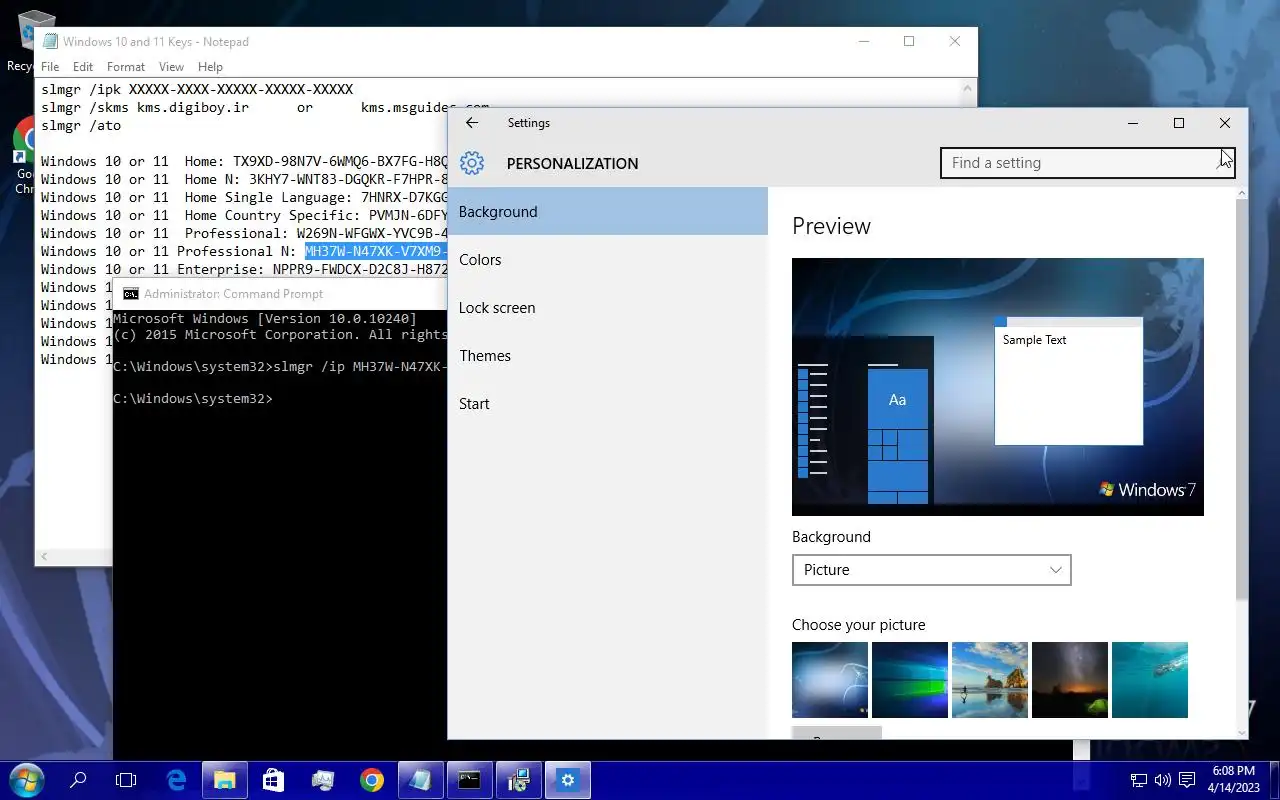Click the Preview heading in Settings
Viewport: 1280px width, 800px height.
click(831, 226)
